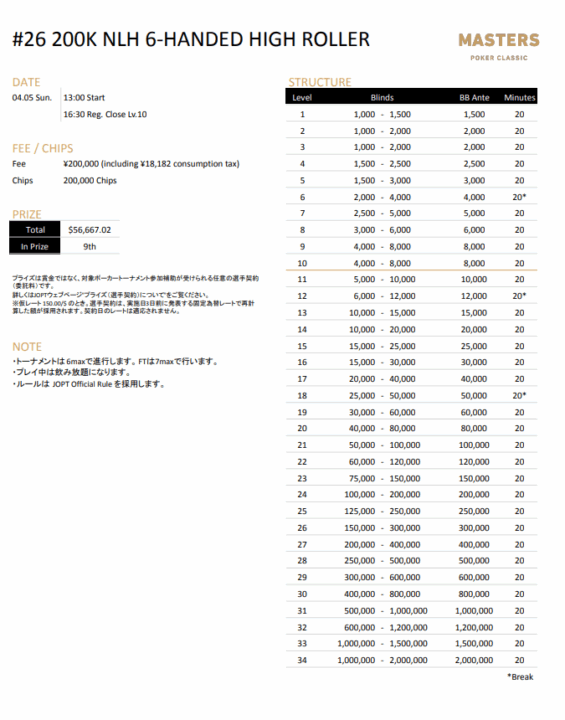Select level 23 blinds "75,000 - 150,000"
The image size is (565, 720).
(384, 478)
